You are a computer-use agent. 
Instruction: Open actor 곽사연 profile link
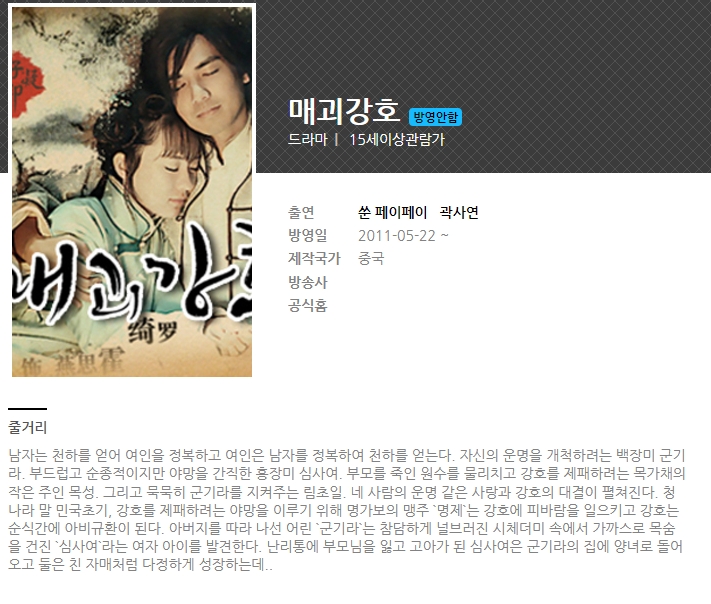coord(459,212)
